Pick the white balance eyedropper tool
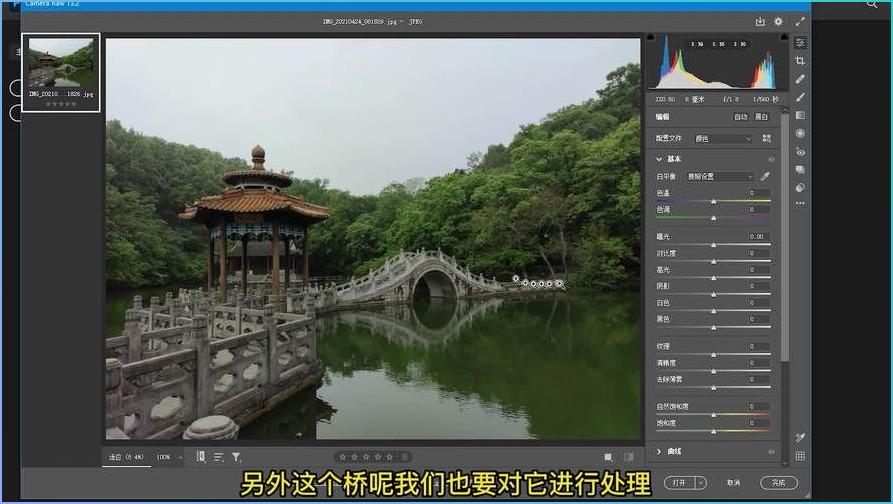The width and height of the screenshot is (893, 504). [765, 177]
